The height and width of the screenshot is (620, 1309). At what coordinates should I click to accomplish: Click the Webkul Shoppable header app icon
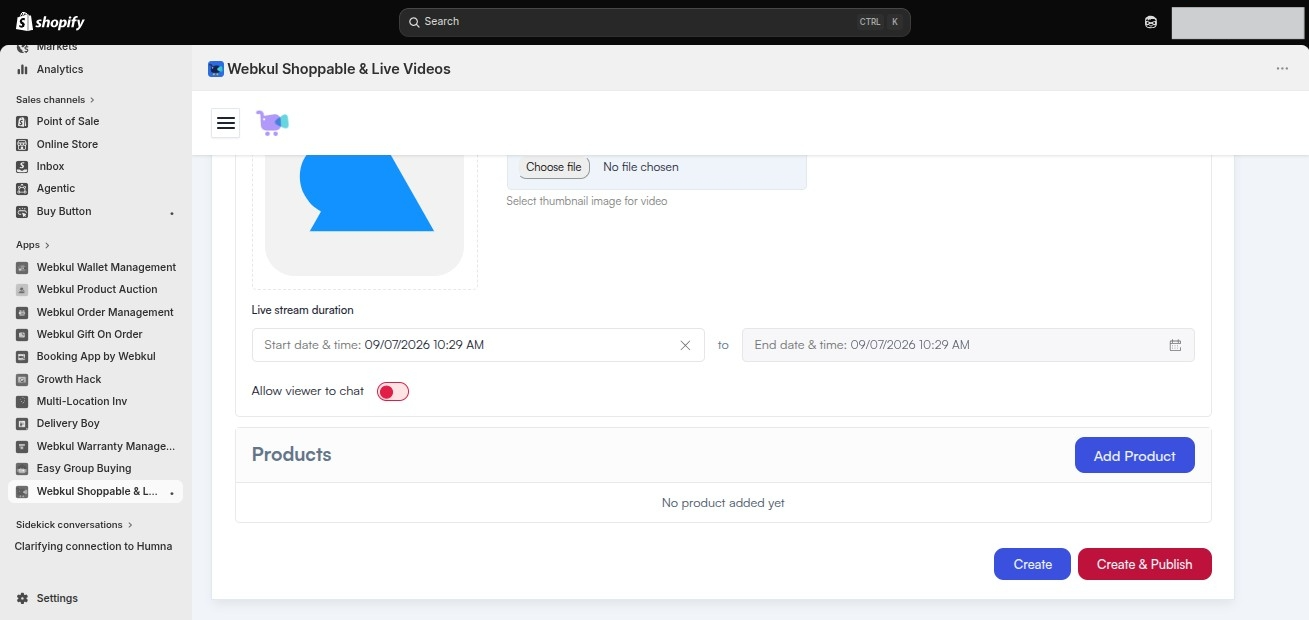tap(216, 69)
